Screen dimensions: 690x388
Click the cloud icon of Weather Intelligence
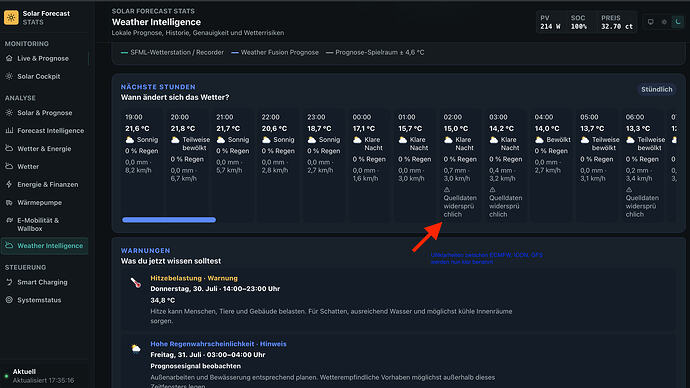coord(9,245)
